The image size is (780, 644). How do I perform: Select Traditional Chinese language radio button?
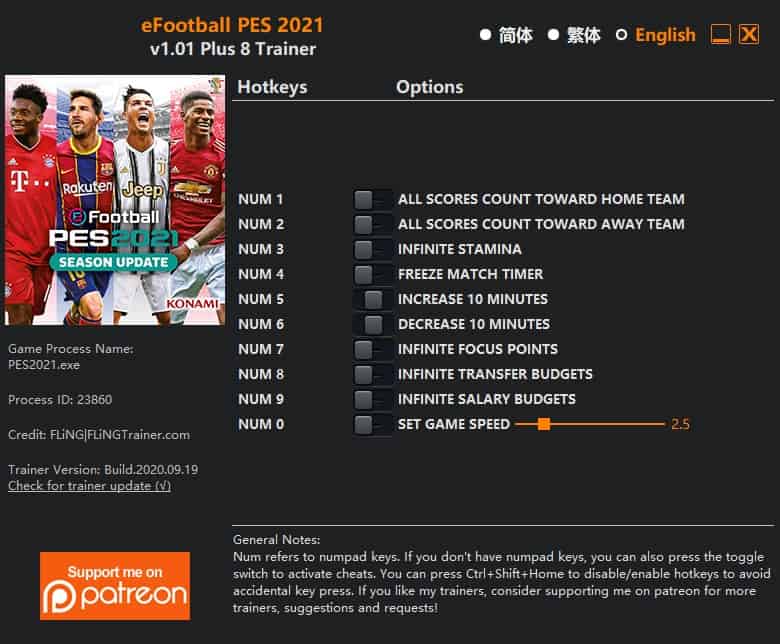(553, 35)
